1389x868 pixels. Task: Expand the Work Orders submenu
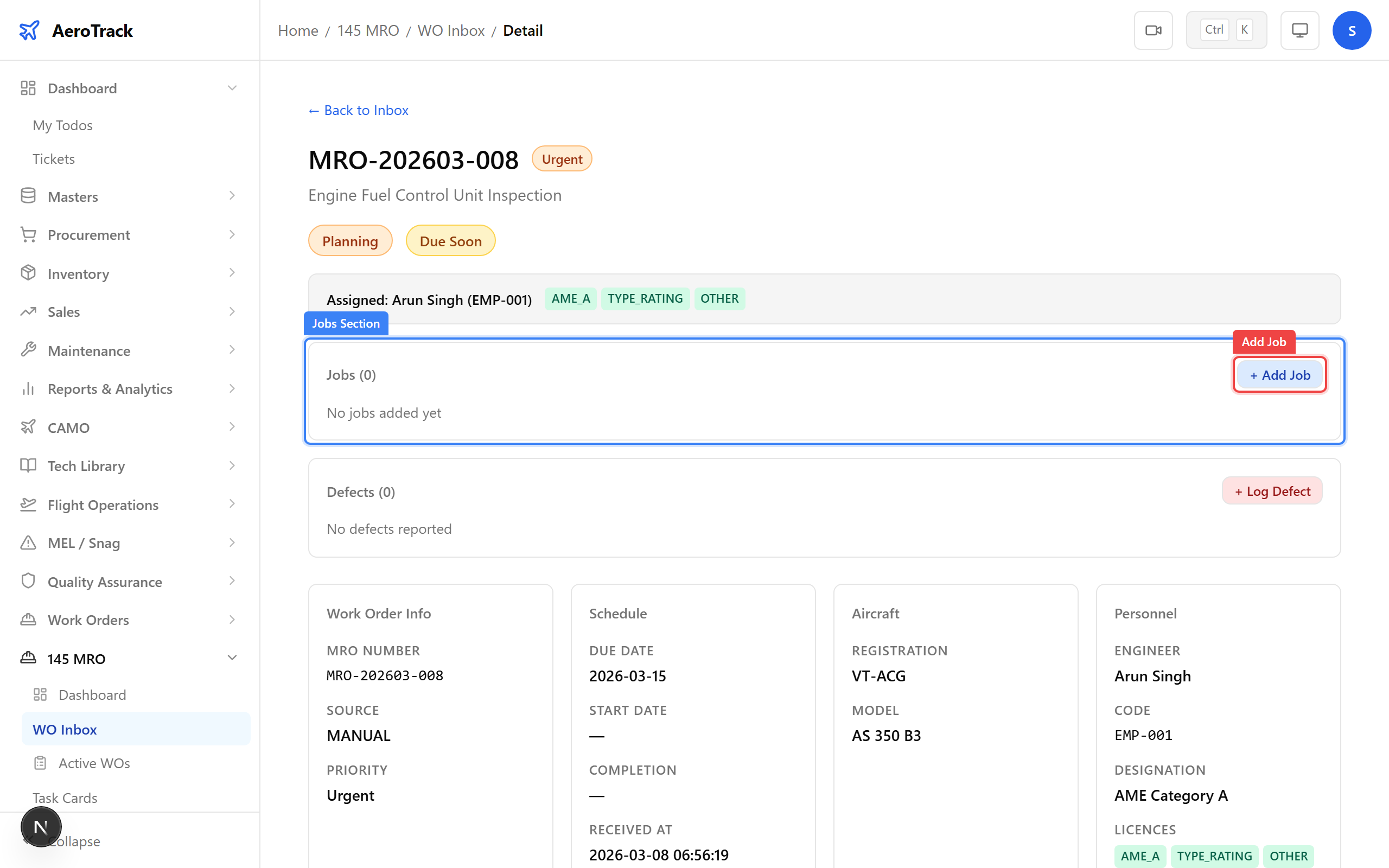(x=232, y=620)
